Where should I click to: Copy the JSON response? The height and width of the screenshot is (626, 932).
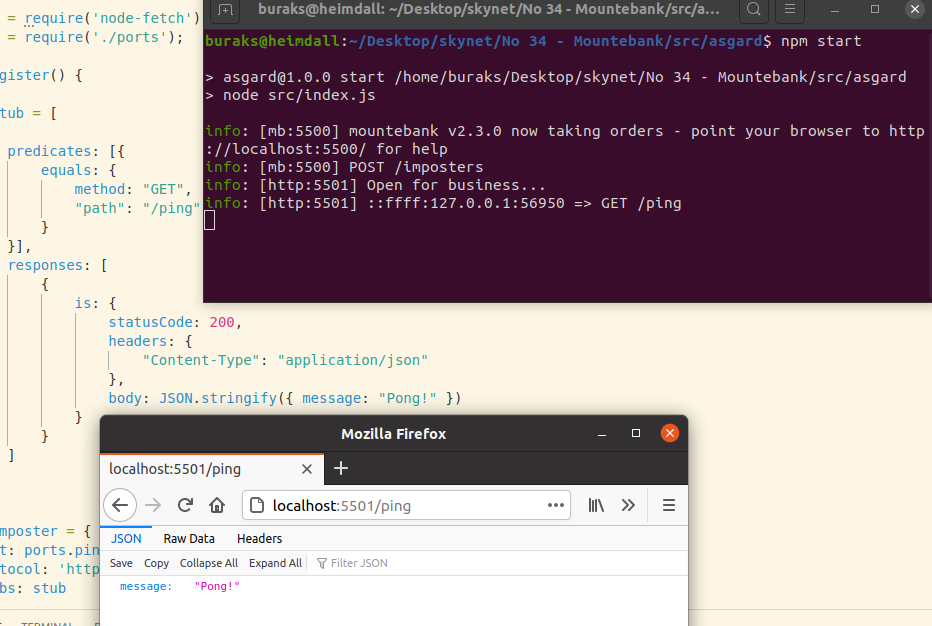(156, 562)
